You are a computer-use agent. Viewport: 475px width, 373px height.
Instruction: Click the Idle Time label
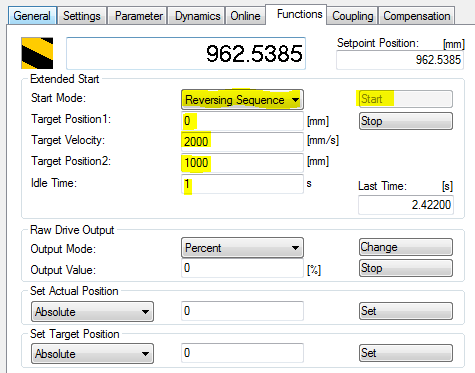point(54,183)
